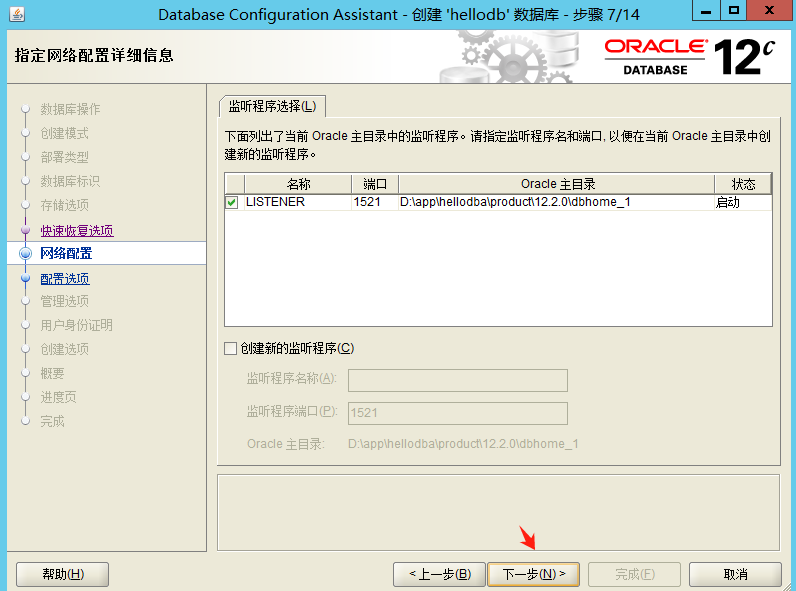Screen dimensions: 796x591
Task: Click the 概要 step
Action: pyautogui.click(x=52, y=373)
